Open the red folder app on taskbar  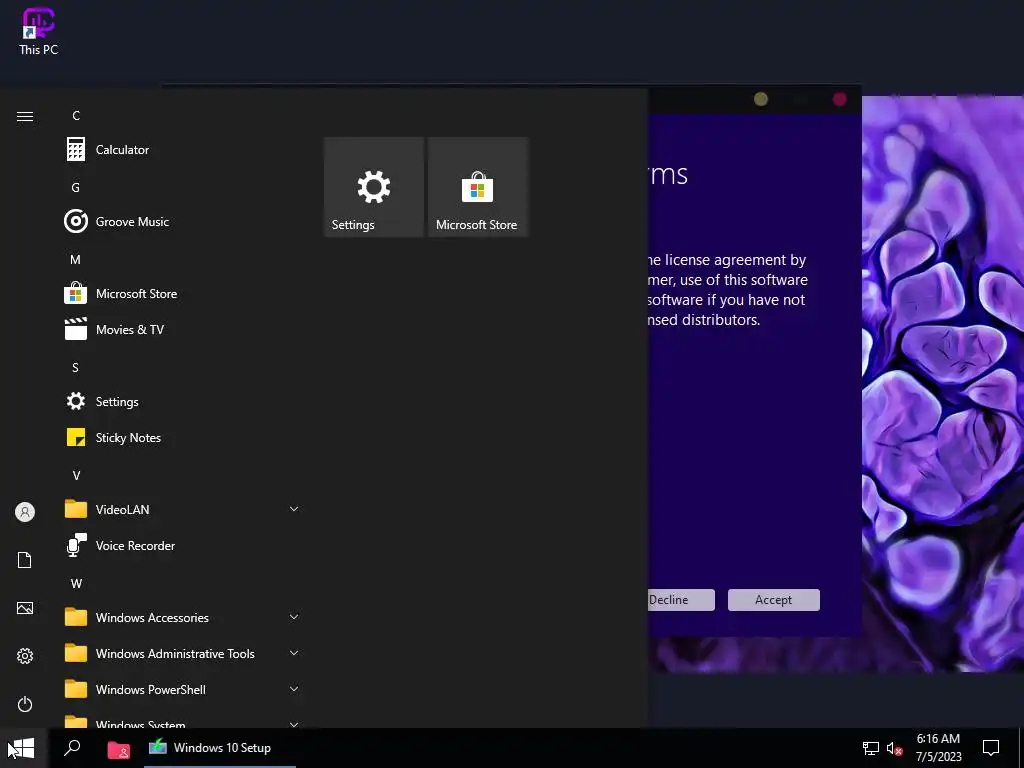tap(118, 749)
